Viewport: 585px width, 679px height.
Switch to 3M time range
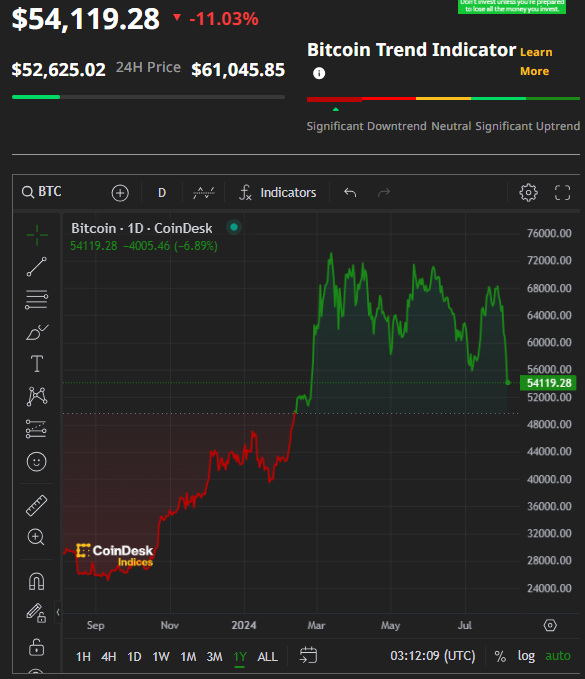pos(214,656)
